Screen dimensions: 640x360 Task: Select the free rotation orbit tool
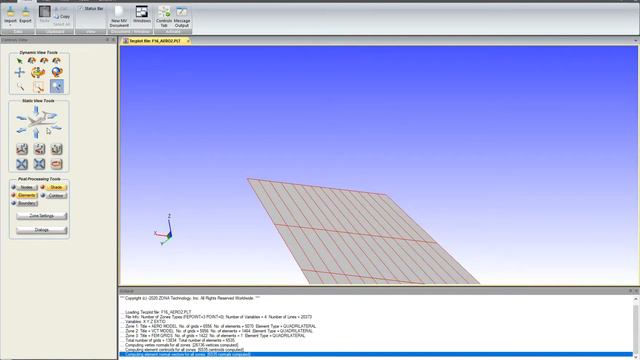38,73
